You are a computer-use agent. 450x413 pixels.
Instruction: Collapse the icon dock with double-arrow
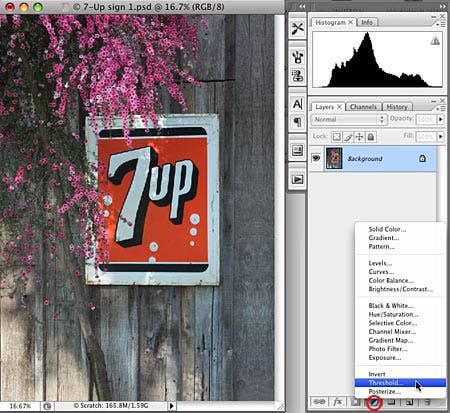click(302, 6)
